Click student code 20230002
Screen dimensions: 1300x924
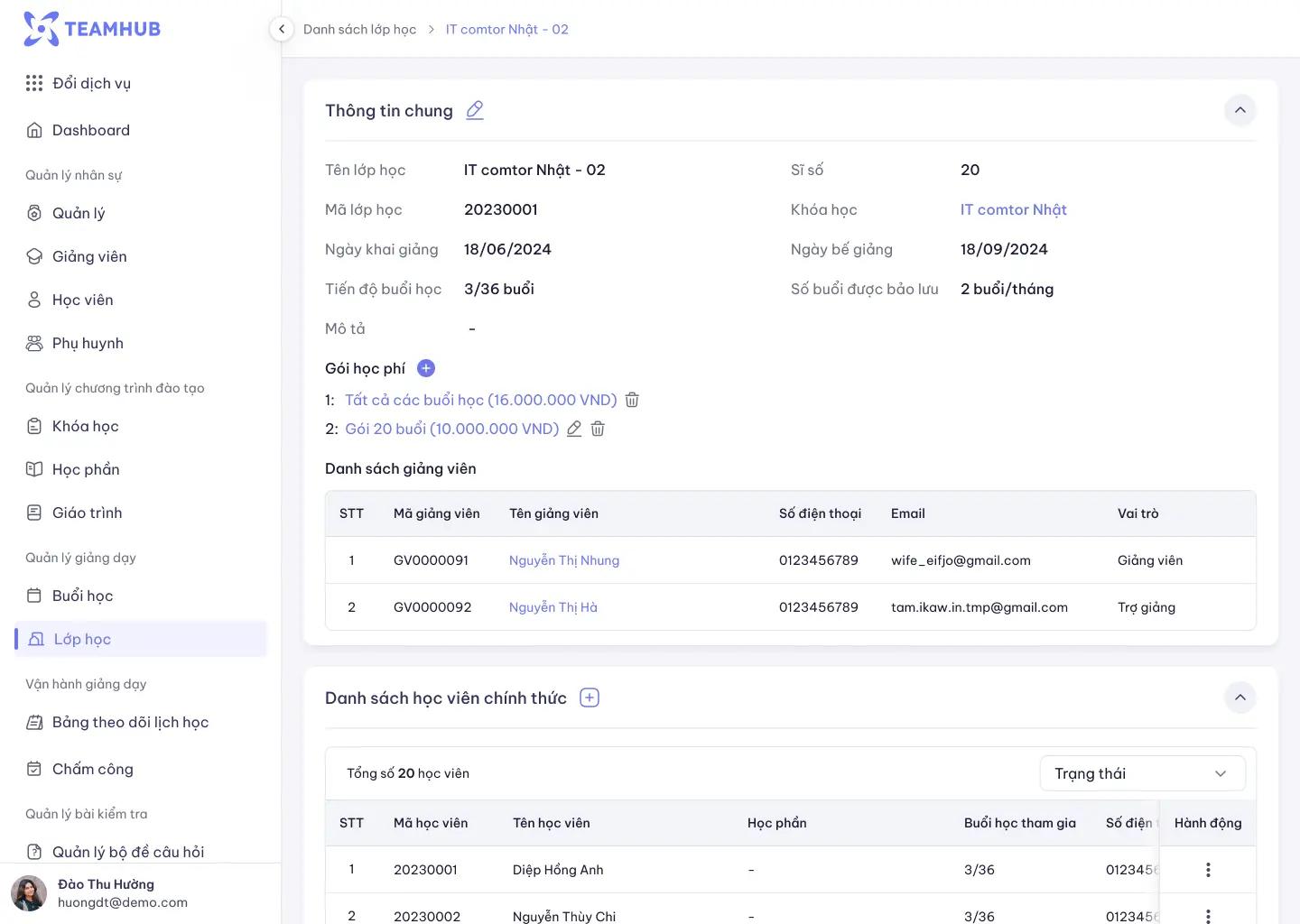tap(427, 916)
